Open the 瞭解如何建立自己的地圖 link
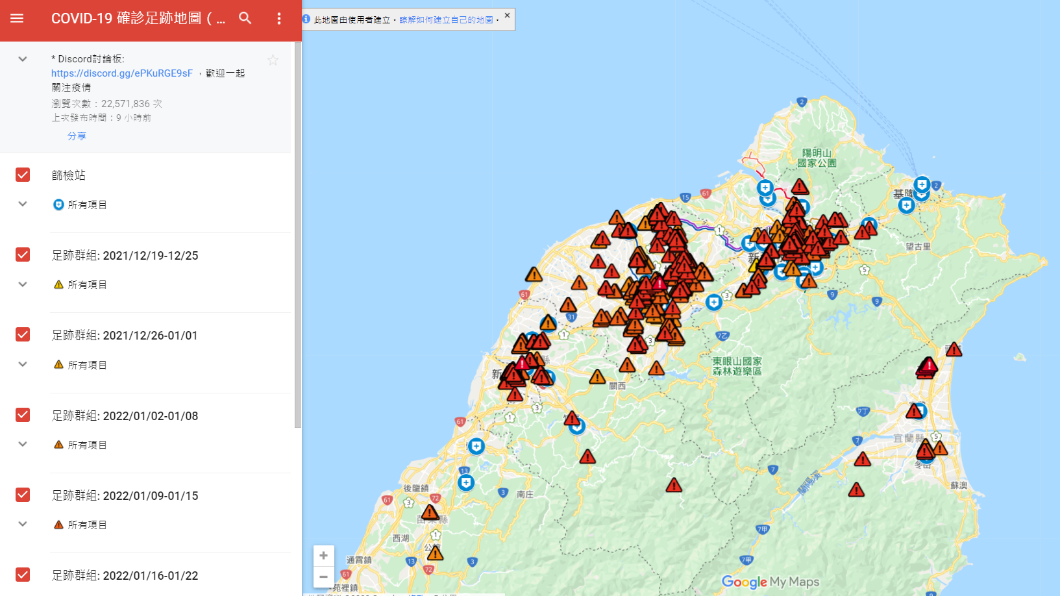Image resolution: width=1060 pixels, height=596 pixels. pyautogui.click(x=446, y=20)
